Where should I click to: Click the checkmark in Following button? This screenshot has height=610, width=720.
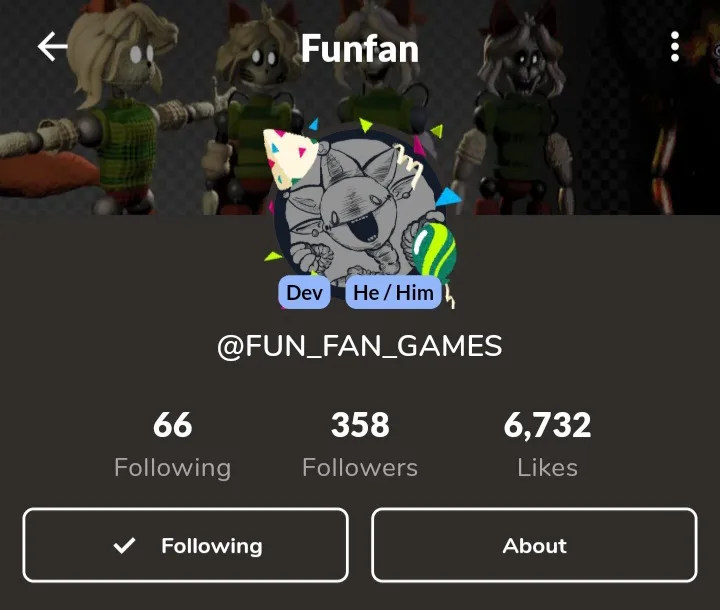click(124, 545)
